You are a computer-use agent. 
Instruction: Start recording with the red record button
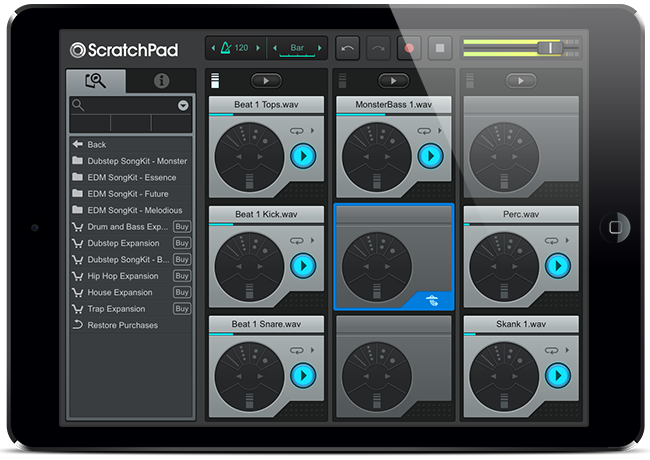(409, 48)
